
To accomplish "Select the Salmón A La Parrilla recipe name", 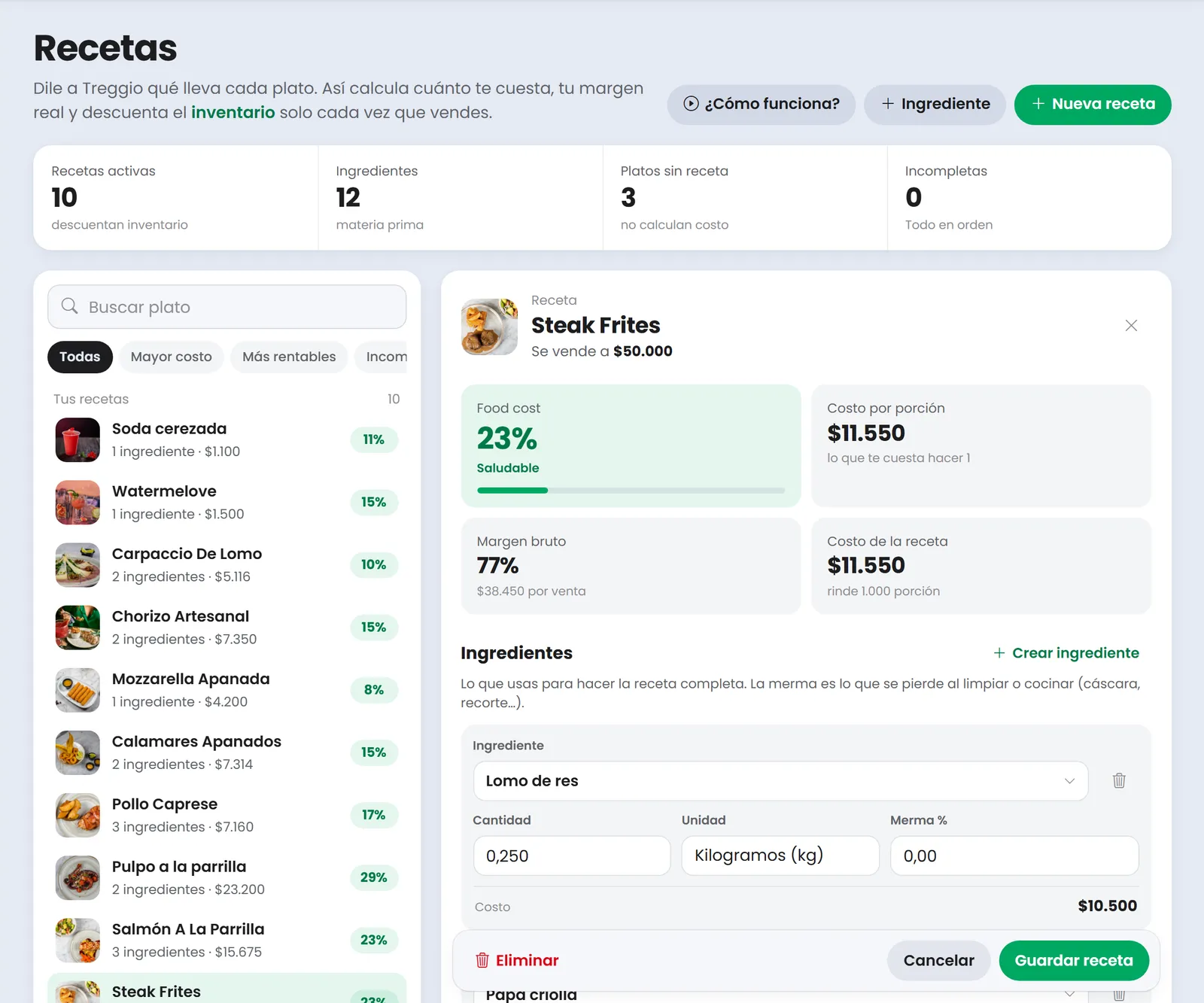I will (x=188, y=929).
